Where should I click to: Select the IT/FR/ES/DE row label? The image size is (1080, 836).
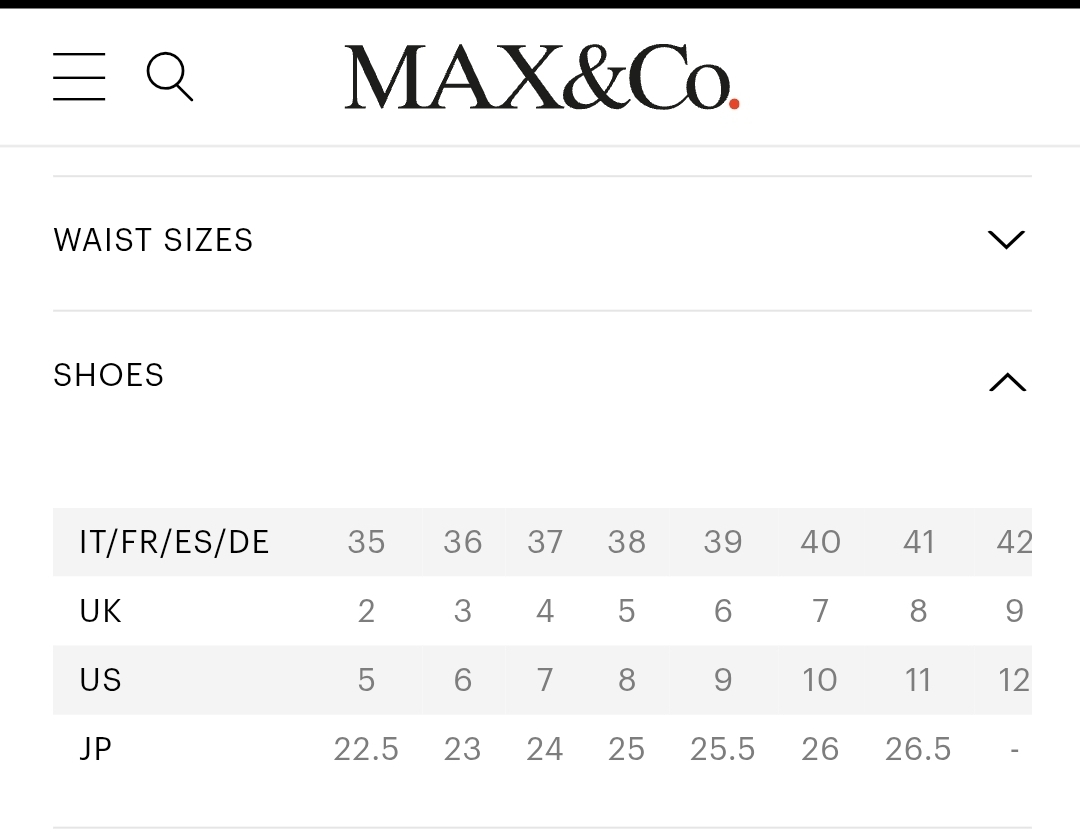(174, 542)
